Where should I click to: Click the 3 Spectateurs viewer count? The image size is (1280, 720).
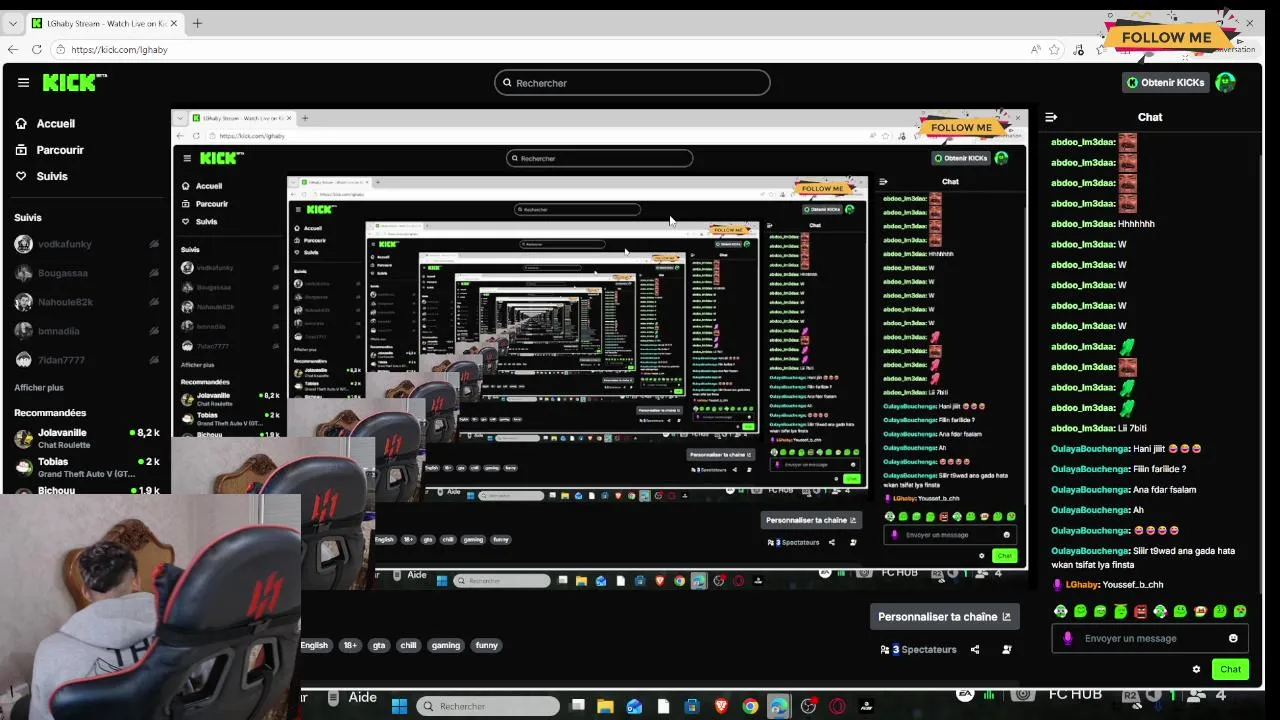click(x=918, y=649)
